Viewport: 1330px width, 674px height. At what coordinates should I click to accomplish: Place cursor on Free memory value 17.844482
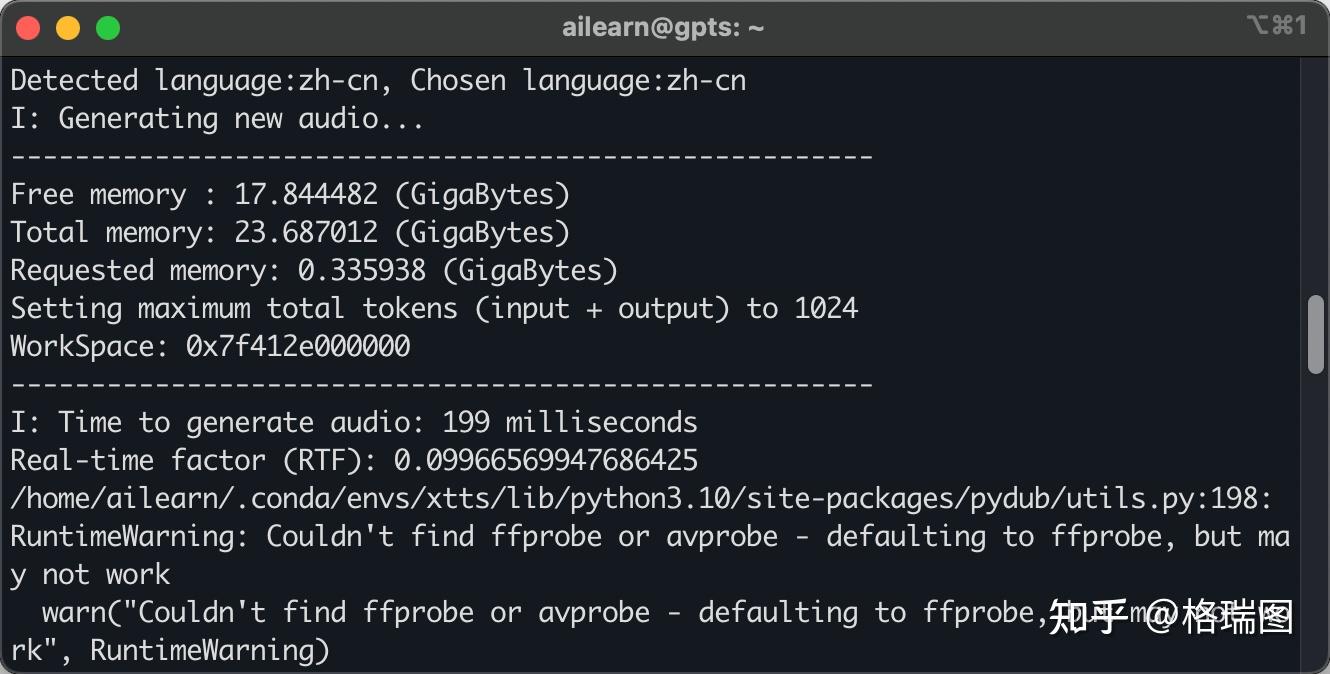point(306,194)
